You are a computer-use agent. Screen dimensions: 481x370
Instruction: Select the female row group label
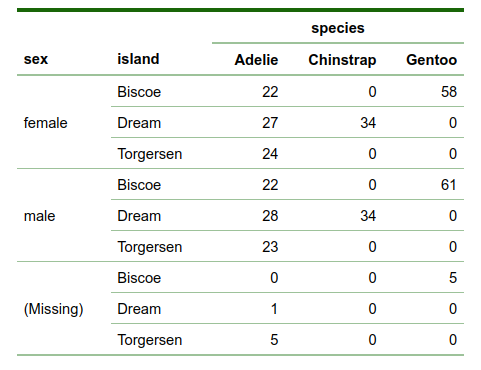pyautogui.click(x=46, y=123)
